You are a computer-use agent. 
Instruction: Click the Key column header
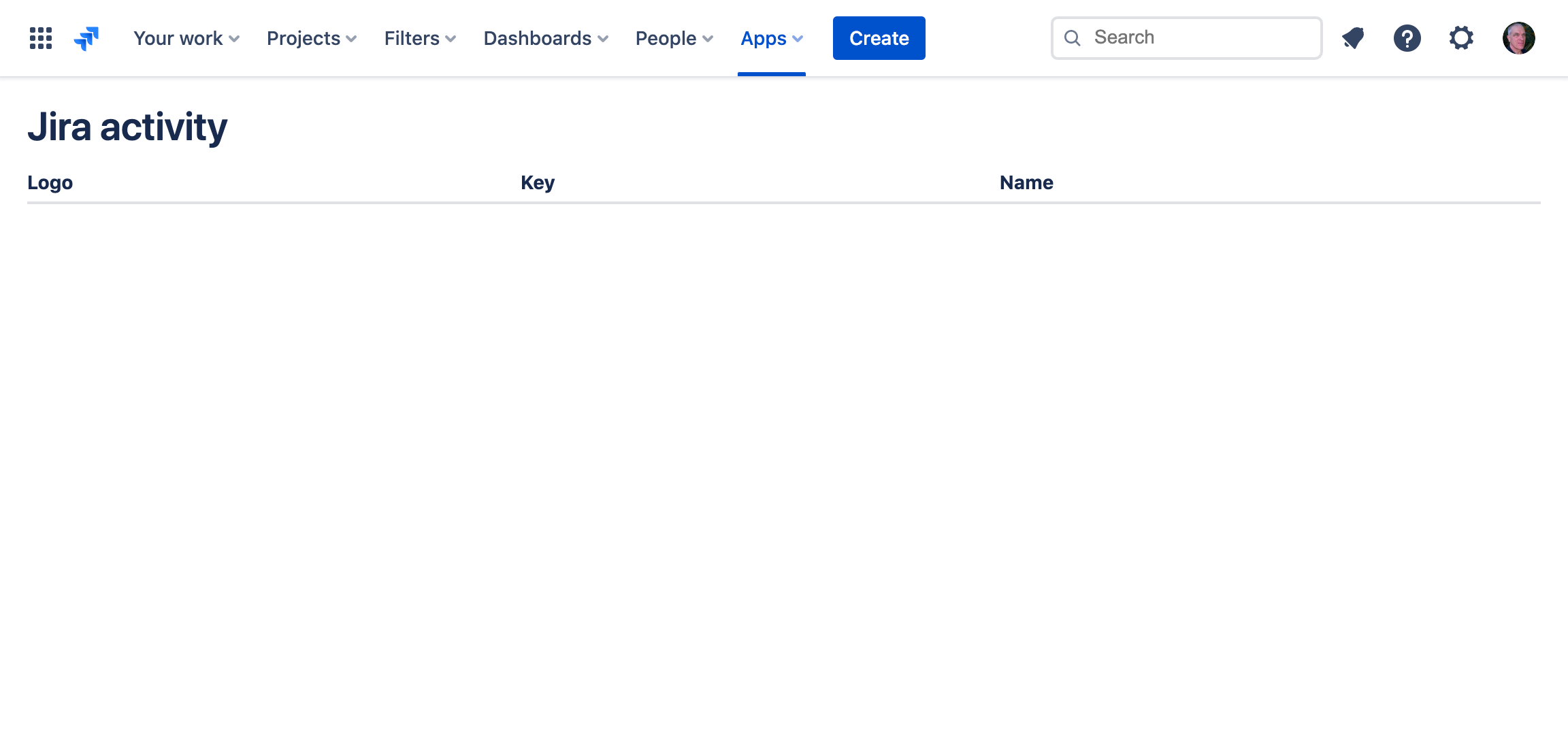click(538, 182)
